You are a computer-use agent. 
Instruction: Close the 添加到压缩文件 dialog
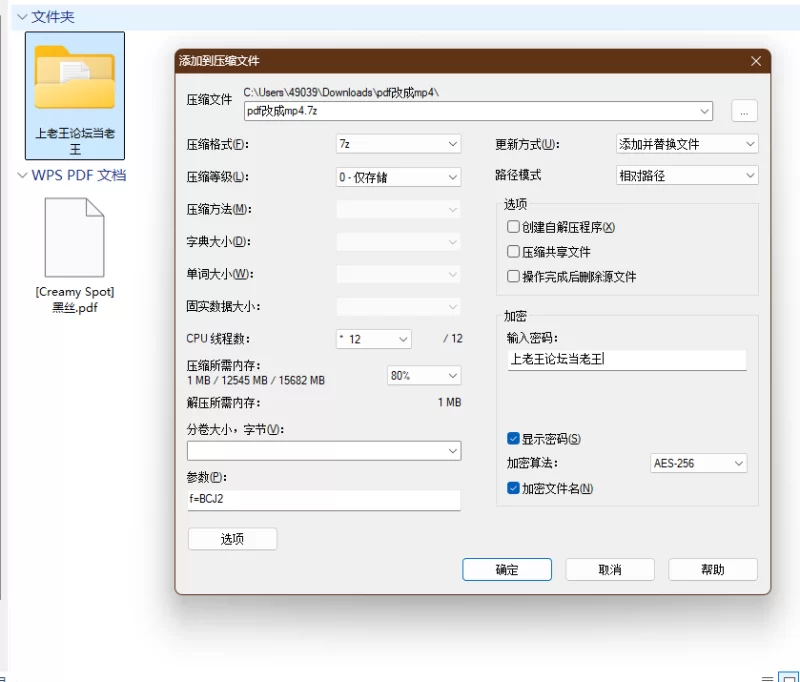coord(756,61)
